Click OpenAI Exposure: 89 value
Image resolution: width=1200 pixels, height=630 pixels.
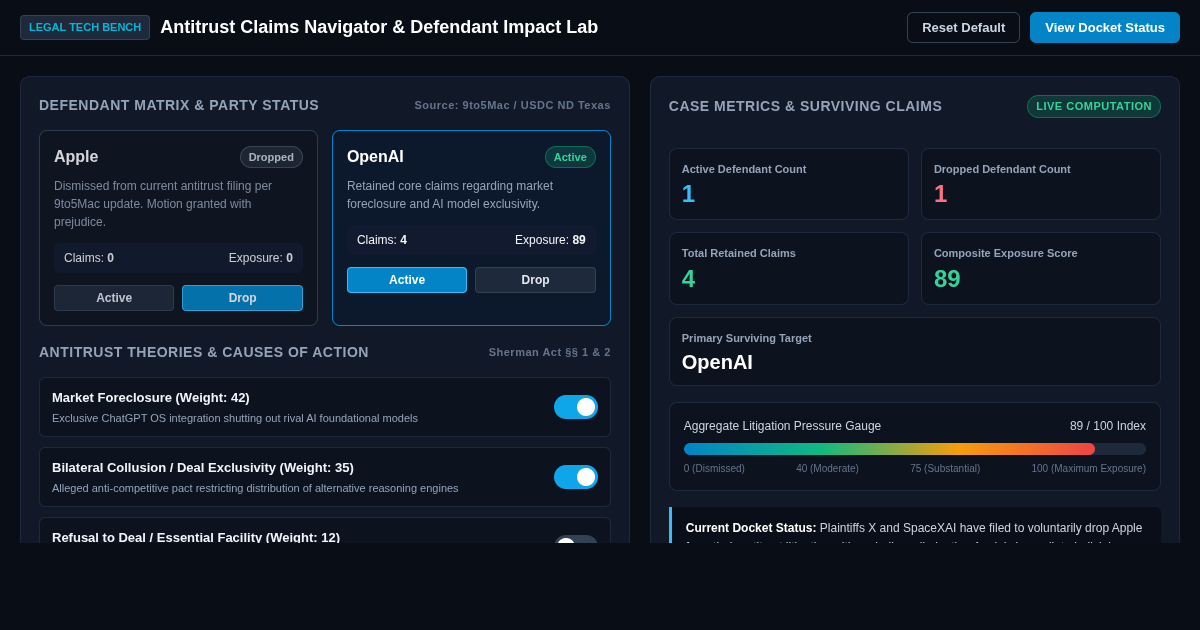(550, 240)
